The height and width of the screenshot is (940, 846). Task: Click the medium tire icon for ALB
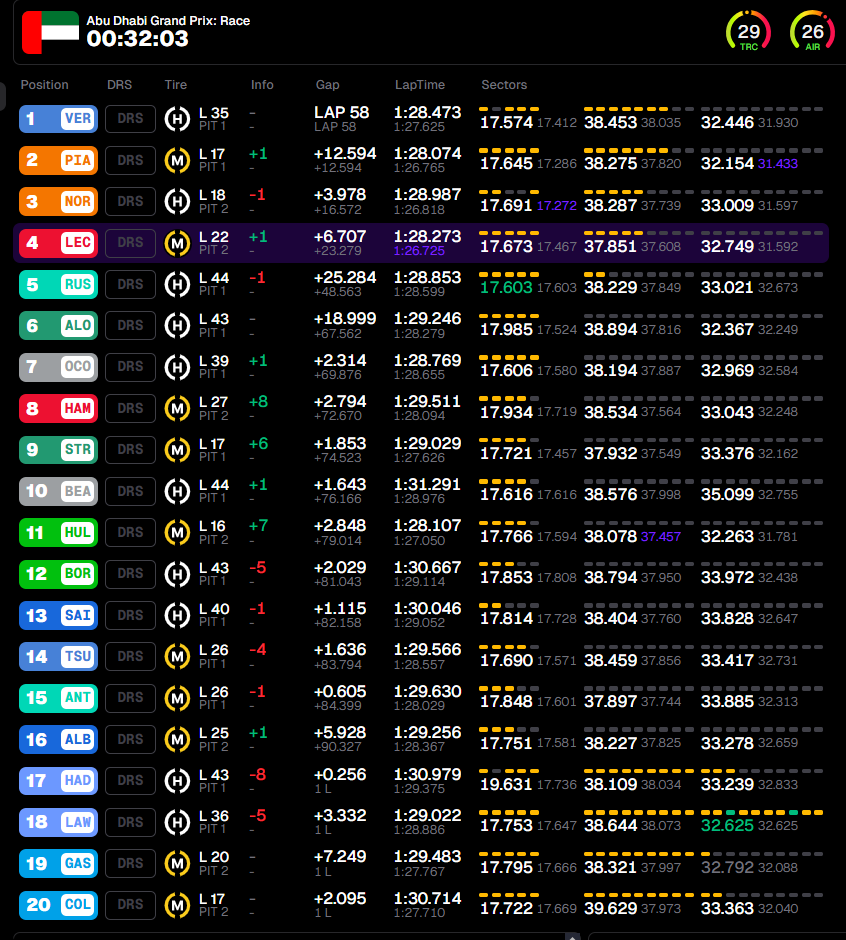(x=177, y=739)
